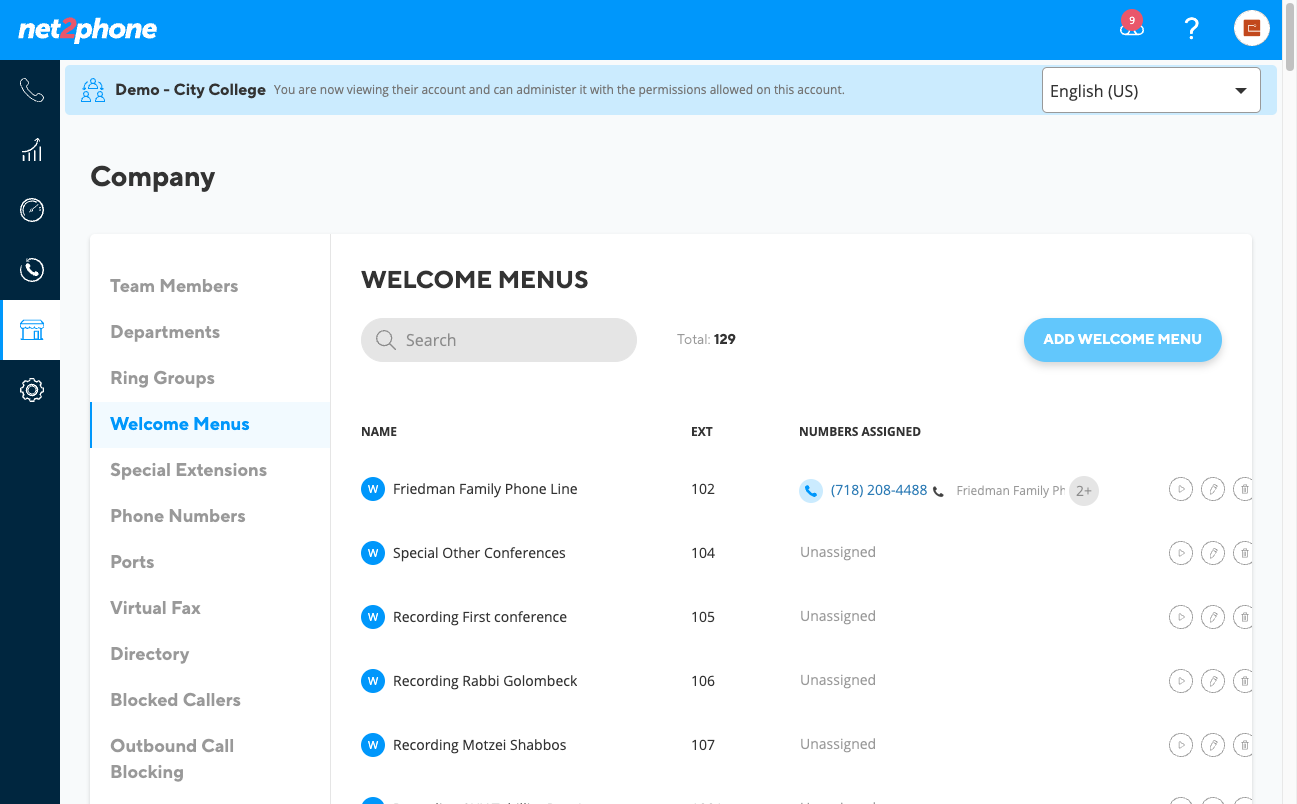Go to Ring Groups section

[162, 378]
